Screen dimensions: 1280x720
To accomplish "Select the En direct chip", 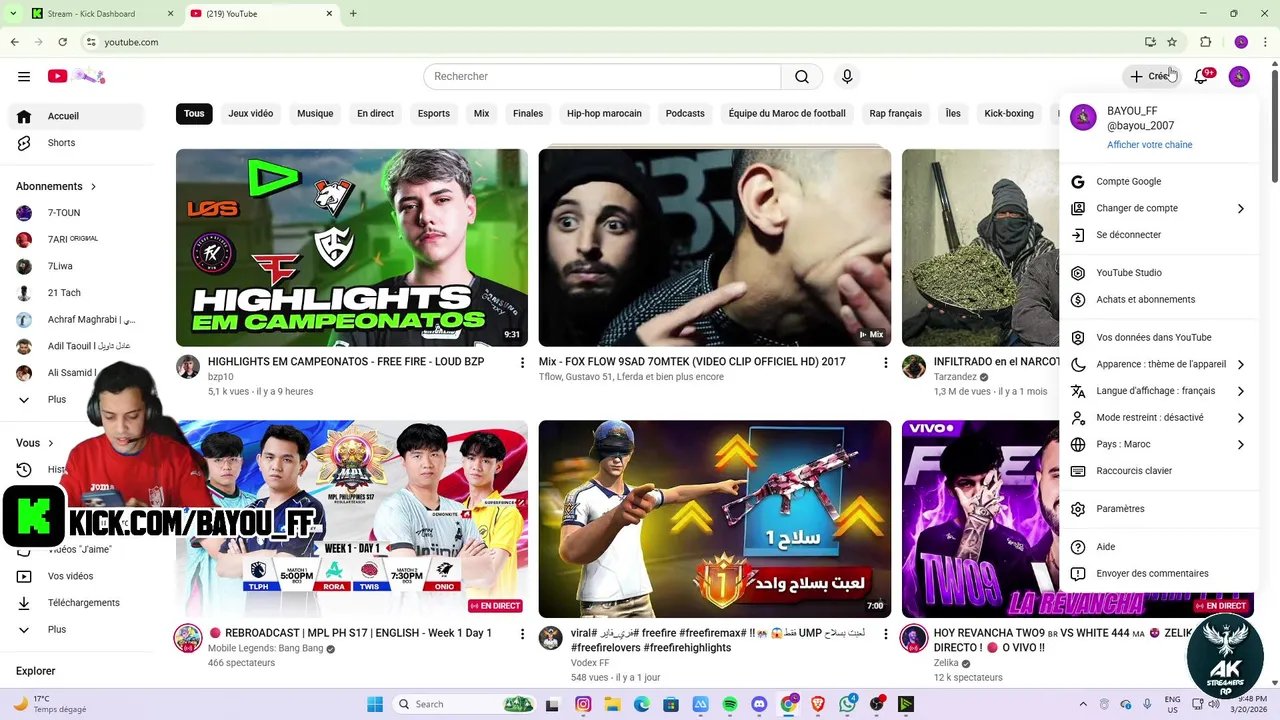I will [x=375, y=113].
